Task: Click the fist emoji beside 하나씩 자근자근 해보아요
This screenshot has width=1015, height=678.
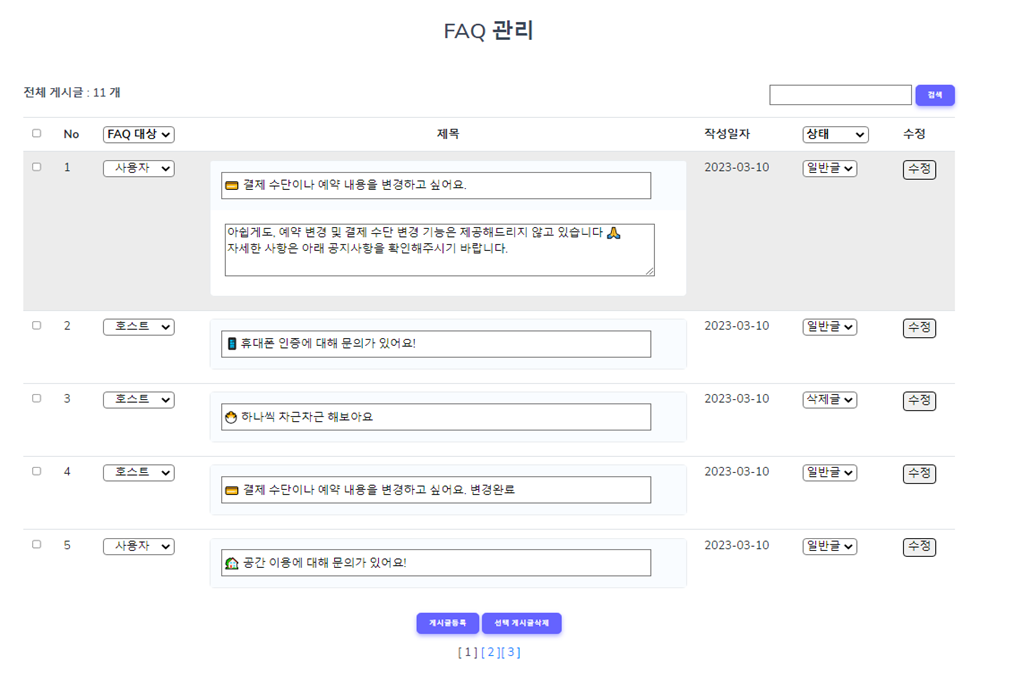Action: 230,417
